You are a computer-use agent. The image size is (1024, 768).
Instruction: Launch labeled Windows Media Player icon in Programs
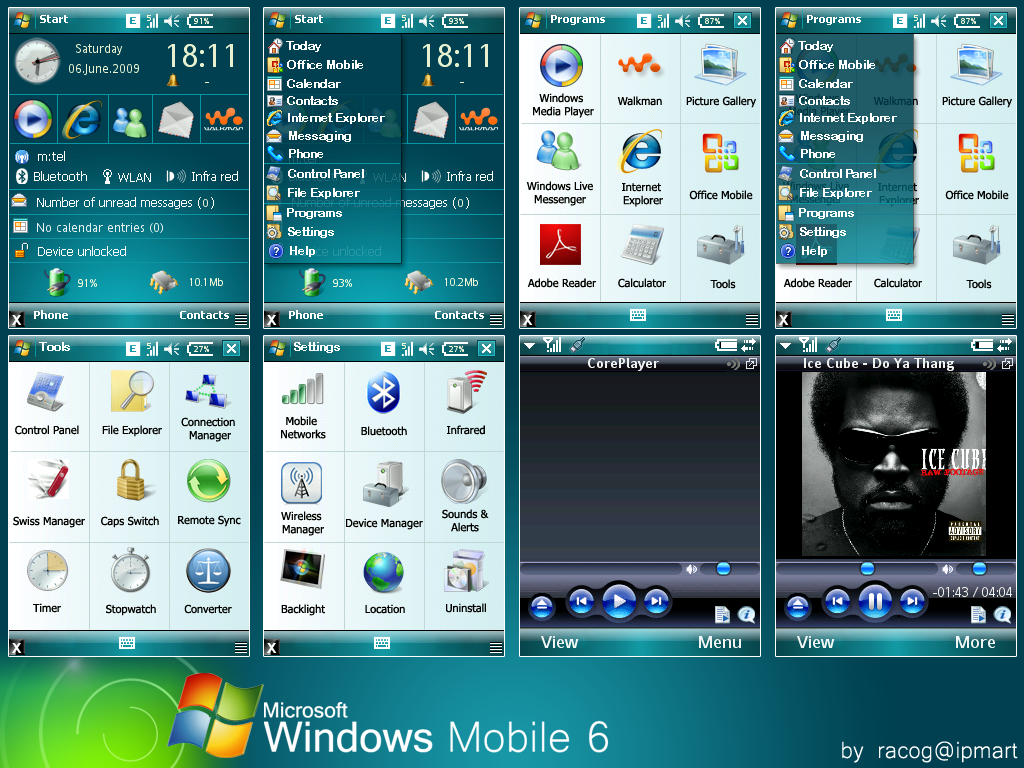click(x=562, y=81)
